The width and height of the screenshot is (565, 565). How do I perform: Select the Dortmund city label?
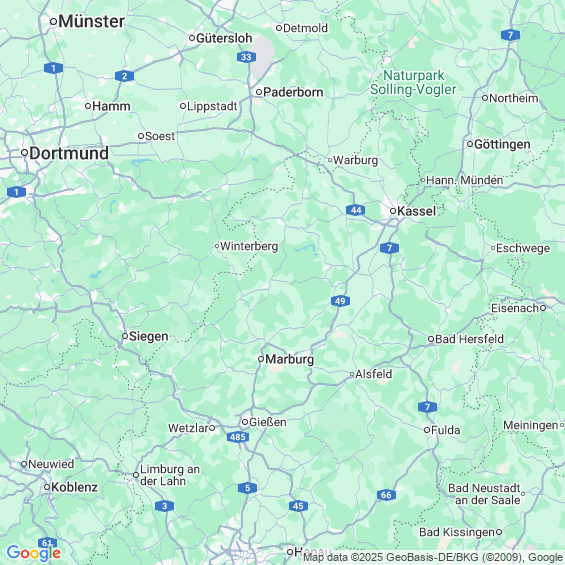[69, 153]
